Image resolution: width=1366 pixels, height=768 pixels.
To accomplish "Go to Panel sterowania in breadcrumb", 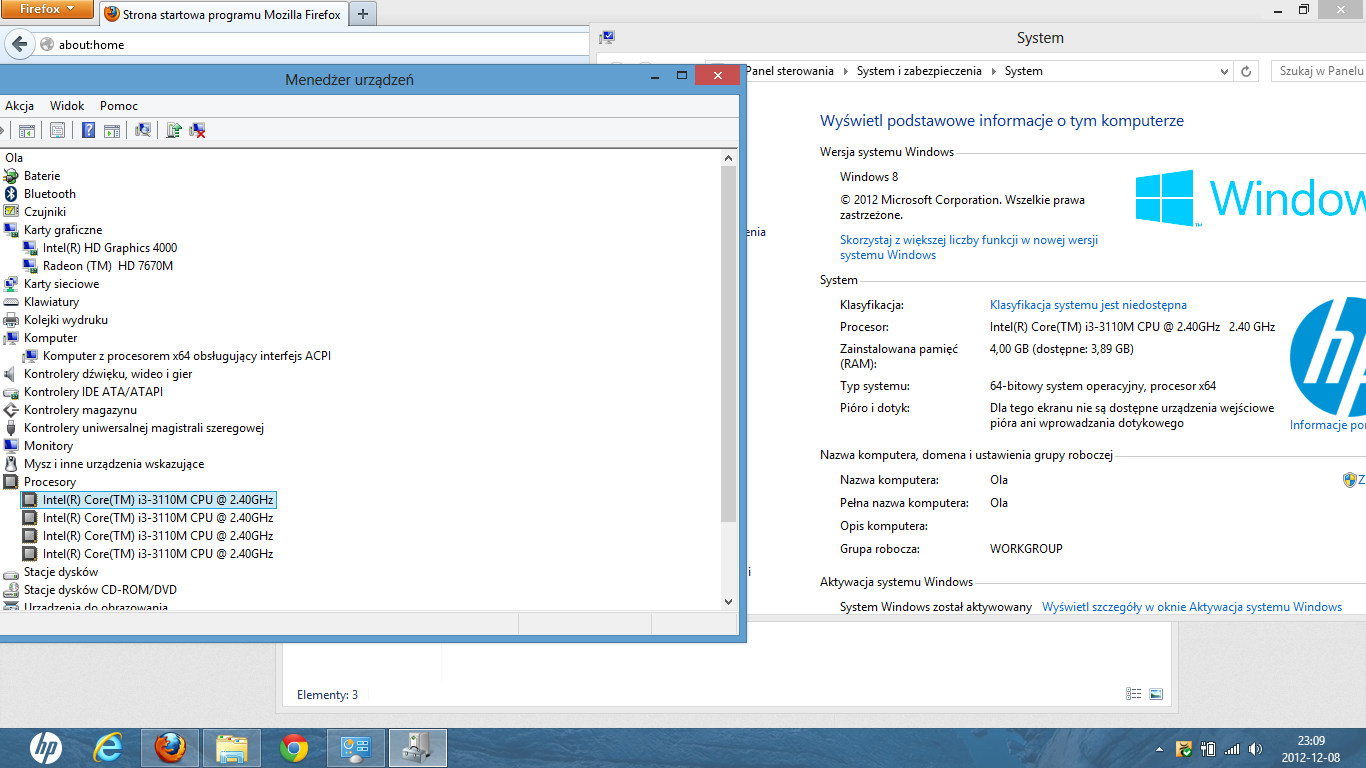I will [790, 71].
